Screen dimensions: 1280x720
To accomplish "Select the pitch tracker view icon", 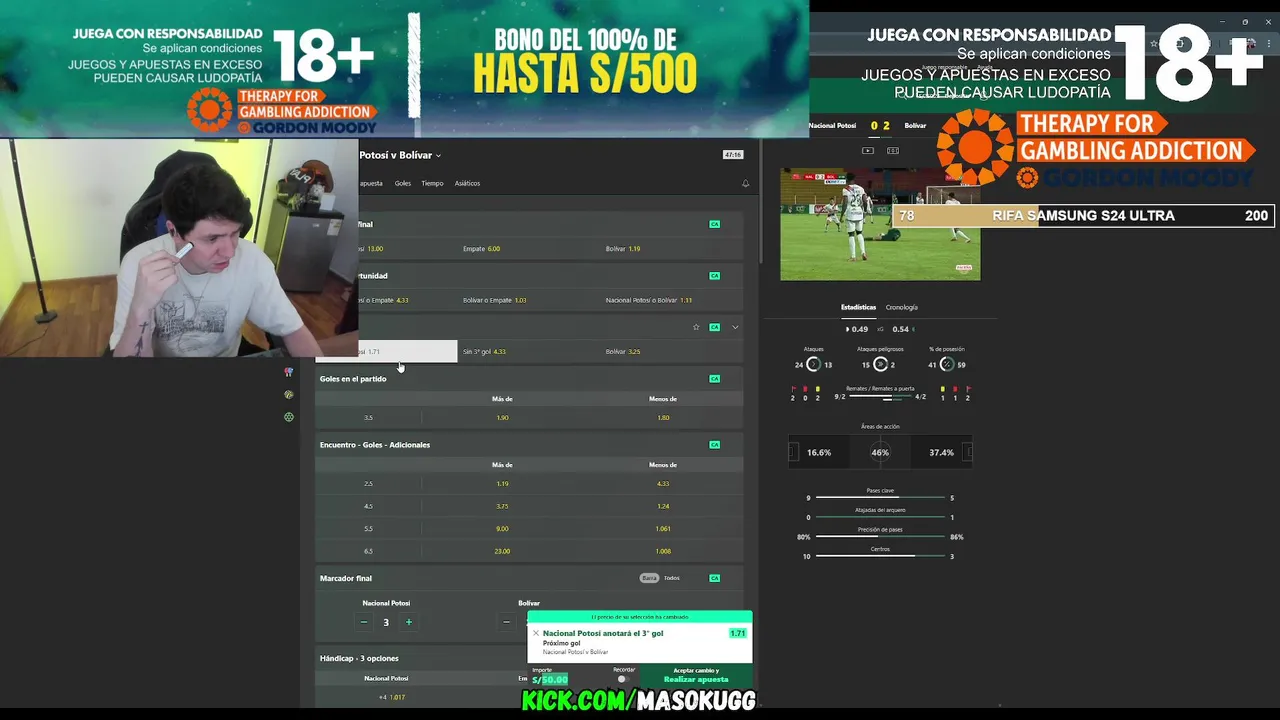I will [893, 151].
